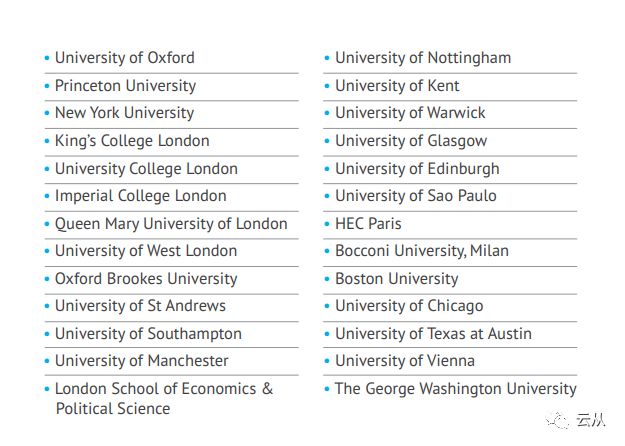The image size is (625, 446).
Task: Click University of Sao Paulo entry
Action: (416, 196)
